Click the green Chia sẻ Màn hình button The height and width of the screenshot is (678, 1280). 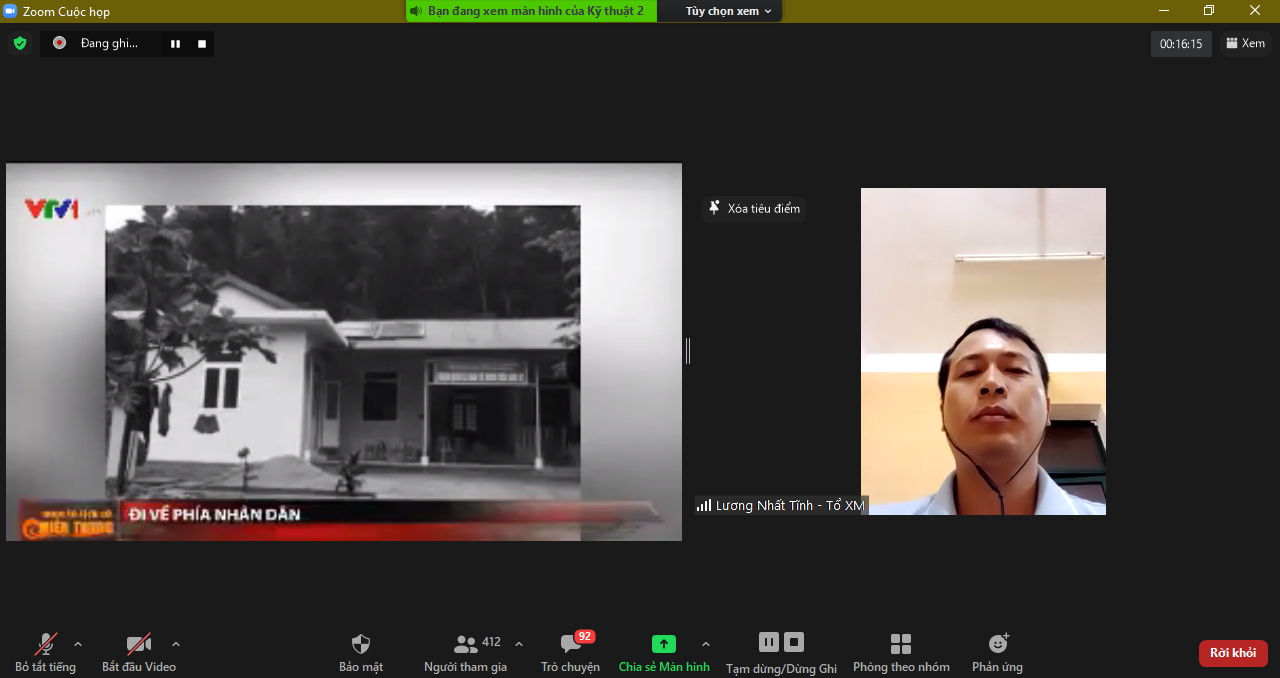[664, 652]
